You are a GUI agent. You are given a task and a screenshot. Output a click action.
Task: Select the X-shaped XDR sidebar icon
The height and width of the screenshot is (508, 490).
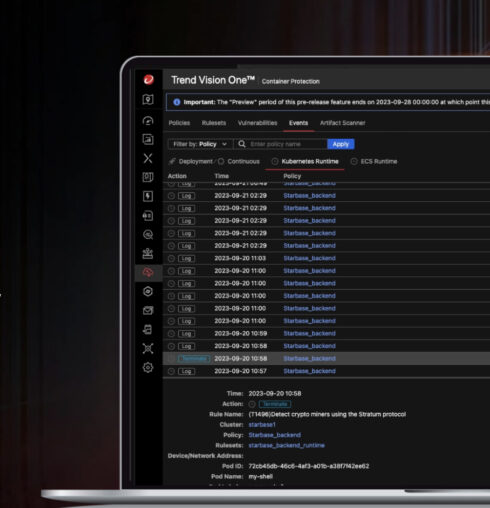click(x=148, y=158)
